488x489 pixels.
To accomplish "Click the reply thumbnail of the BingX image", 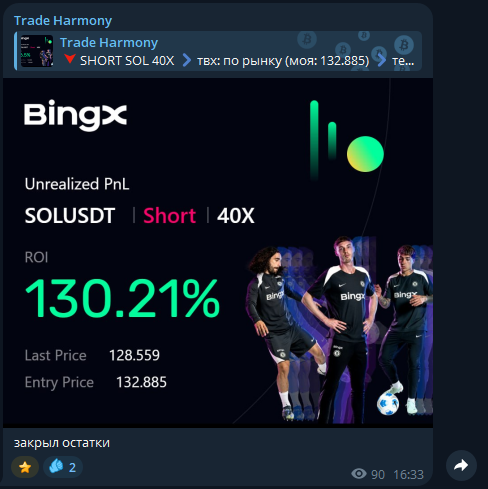I will tap(37, 51).
